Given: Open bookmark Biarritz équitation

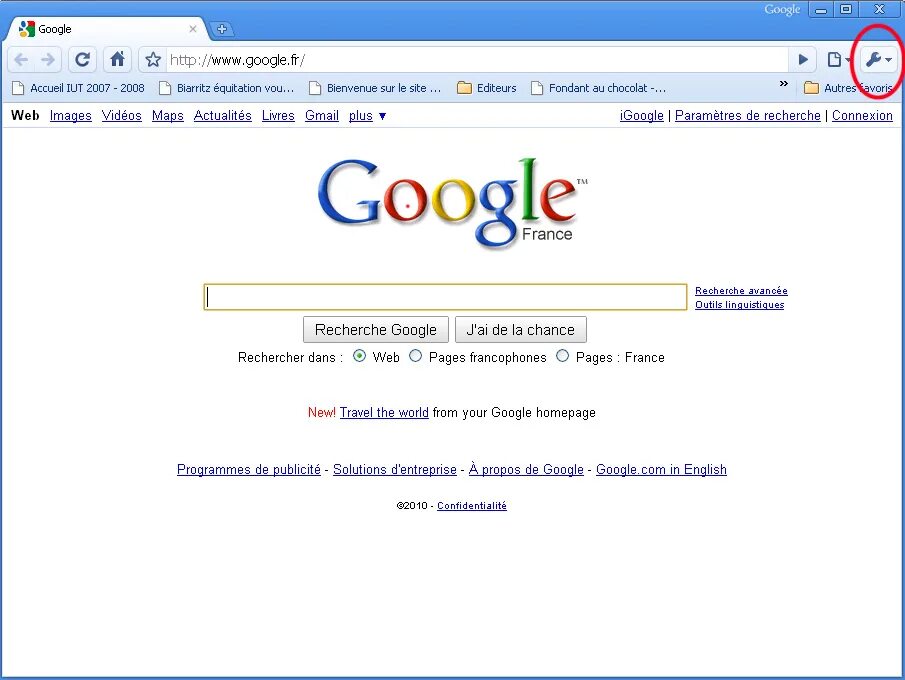Looking at the screenshot, I should coord(227,88).
